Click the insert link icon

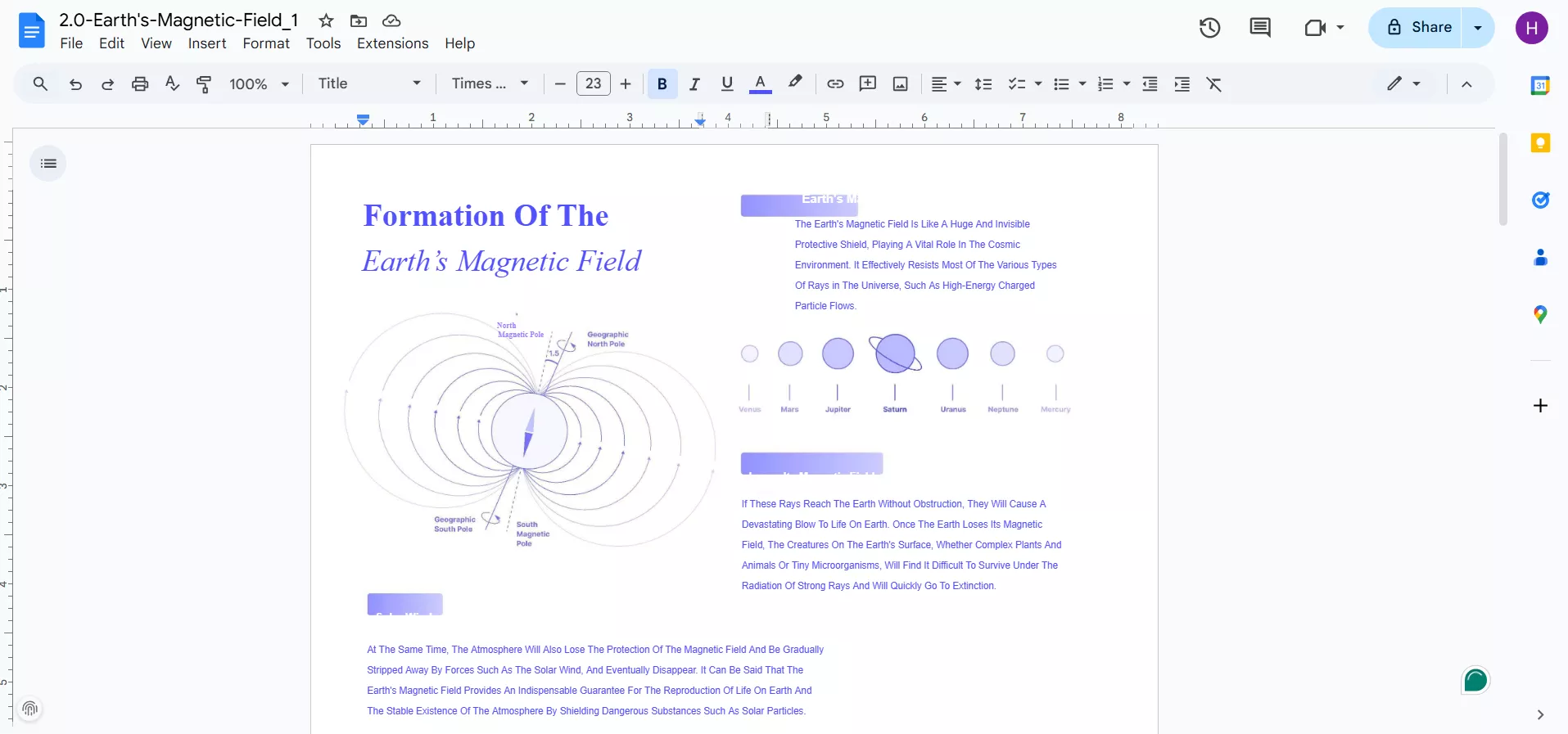click(x=835, y=84)
